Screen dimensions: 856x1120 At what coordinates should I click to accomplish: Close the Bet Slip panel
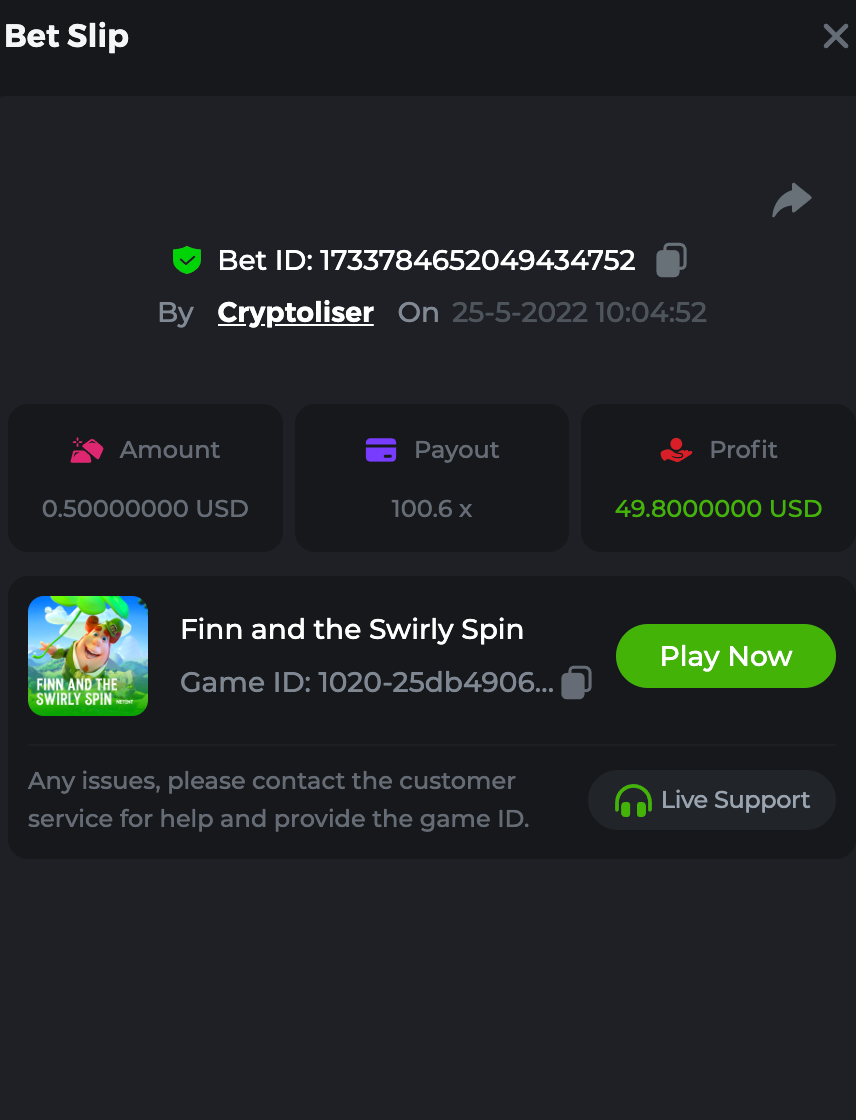click(835, 37)
